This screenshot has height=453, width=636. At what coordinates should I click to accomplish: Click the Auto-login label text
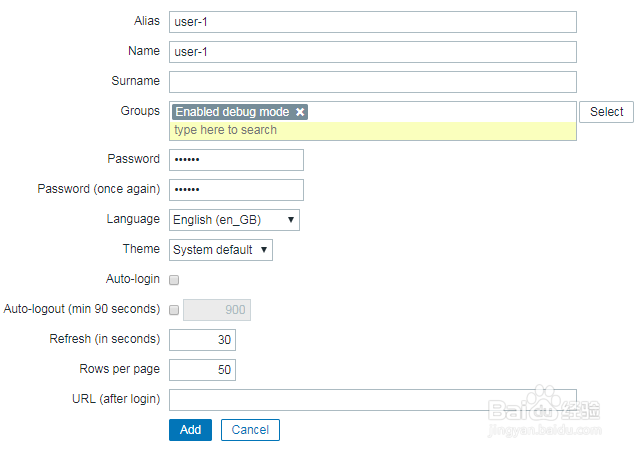point(132,279)
